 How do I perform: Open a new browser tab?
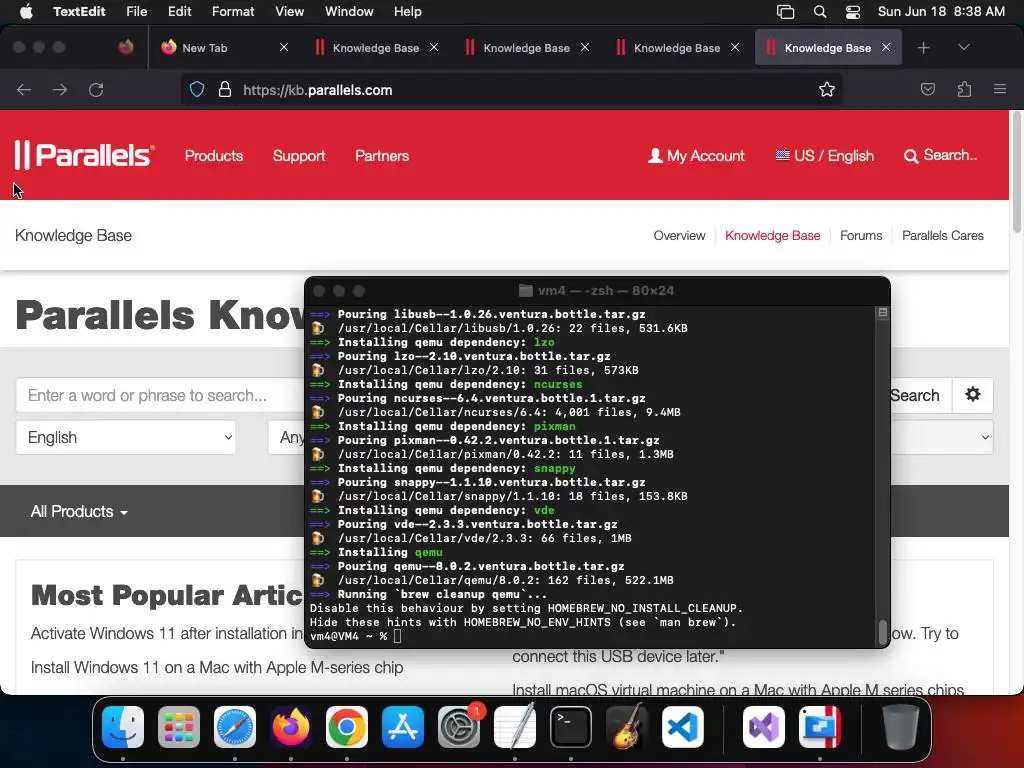click(923, 48)
